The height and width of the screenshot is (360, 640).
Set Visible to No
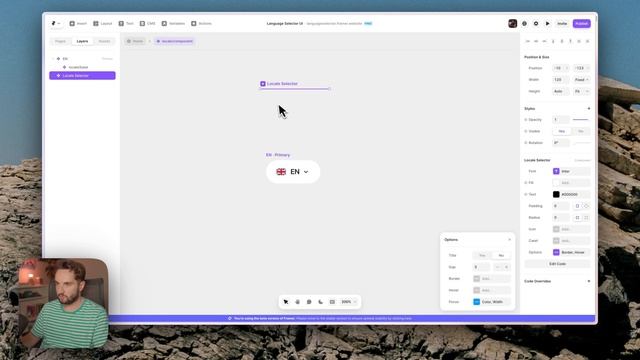tap(581, 131)
